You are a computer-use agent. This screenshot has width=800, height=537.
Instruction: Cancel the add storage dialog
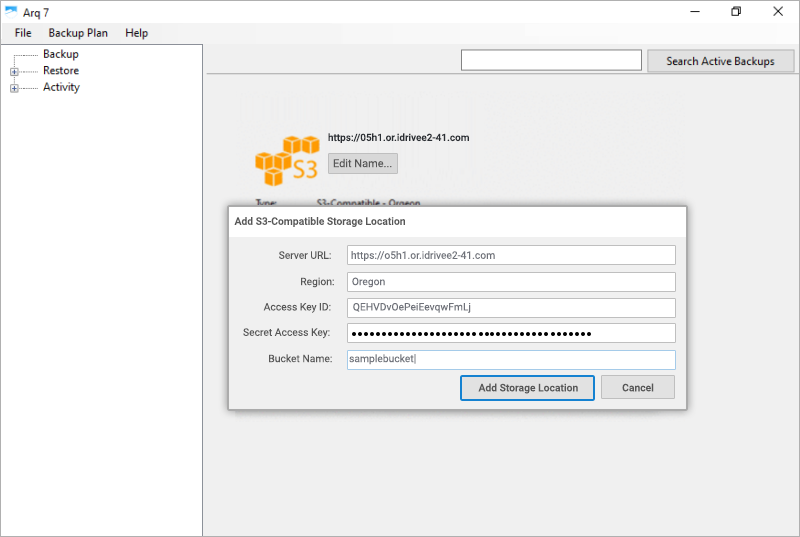pos(638,388)
